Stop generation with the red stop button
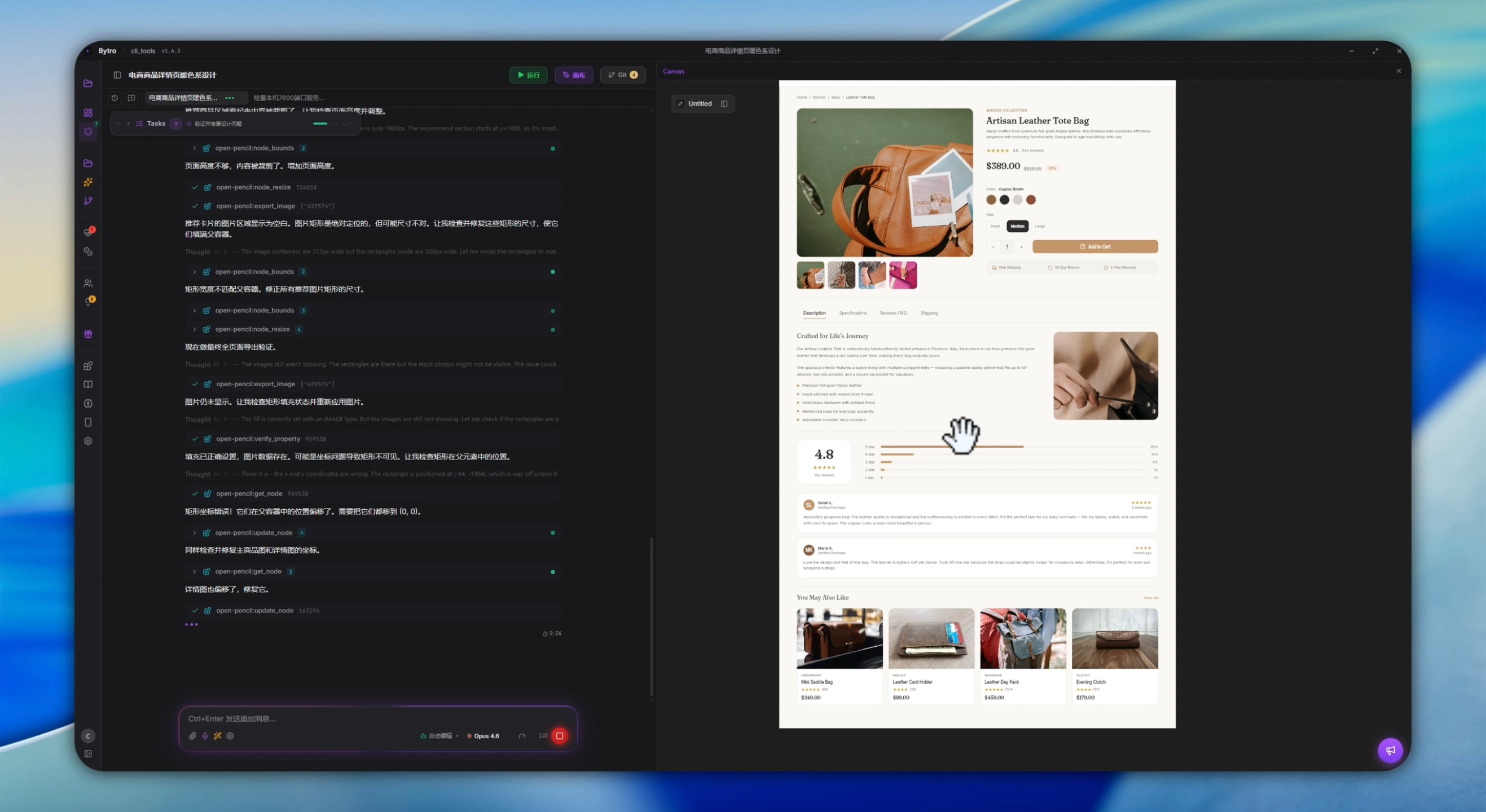This screenshot has height=812, width=1486. click(559, 736)
